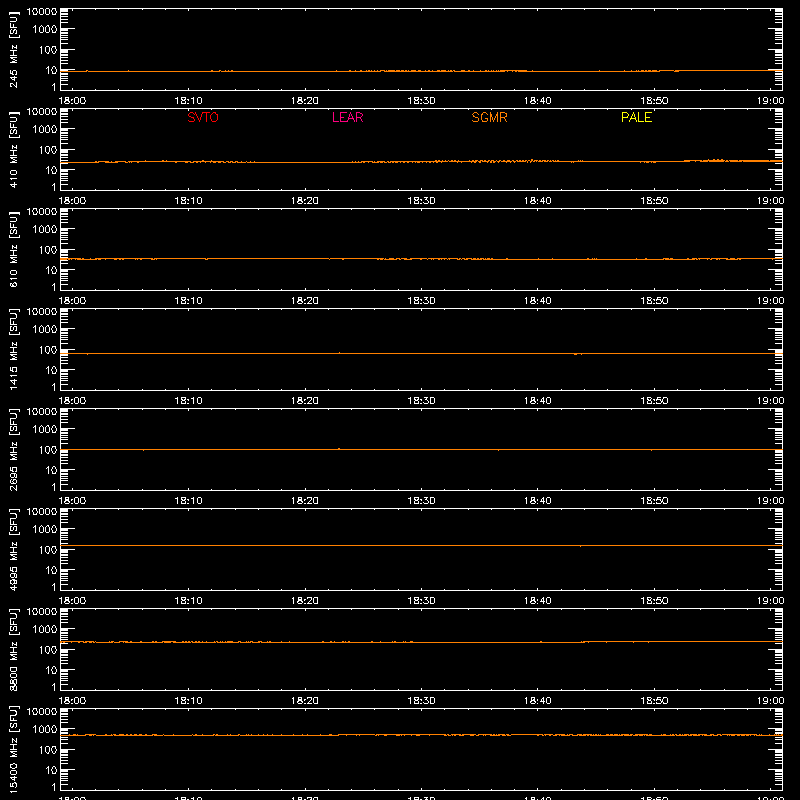
Task: Click '18:20' time label of the 2695 MHz plot
Action: (305, 501)
